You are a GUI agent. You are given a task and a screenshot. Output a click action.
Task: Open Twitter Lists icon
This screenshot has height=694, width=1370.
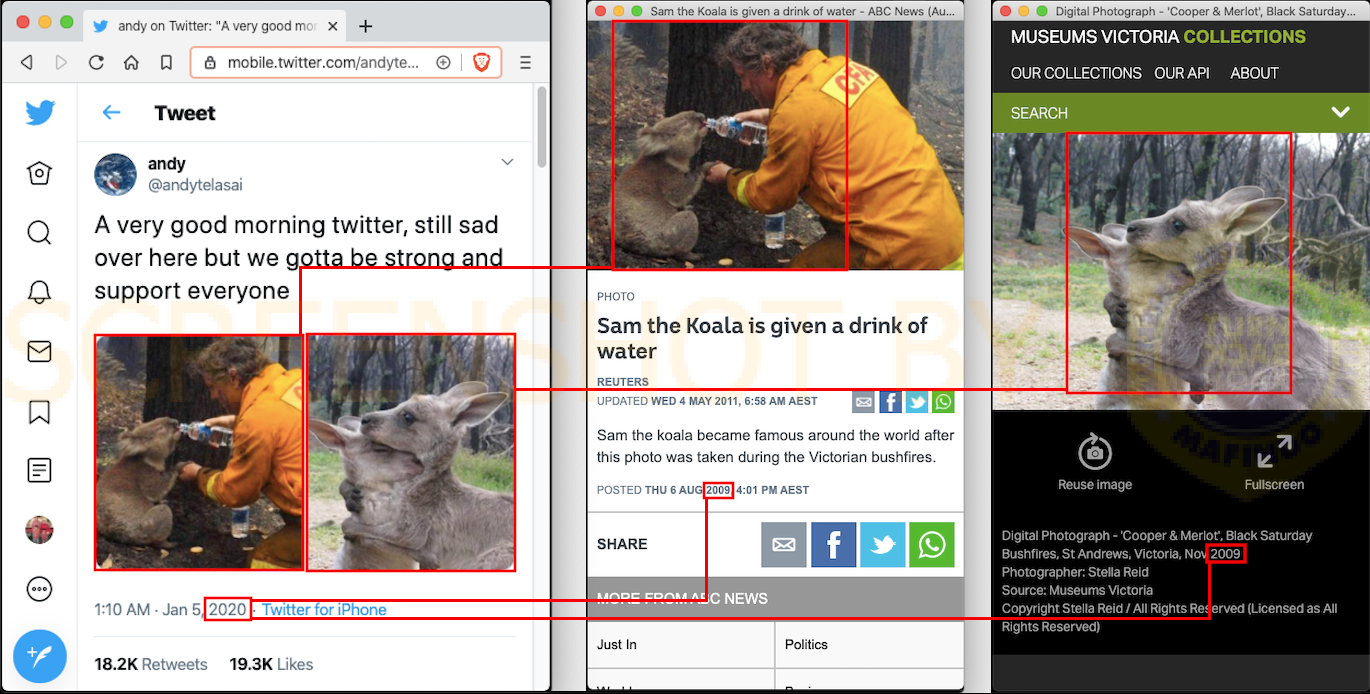(39, 470)
